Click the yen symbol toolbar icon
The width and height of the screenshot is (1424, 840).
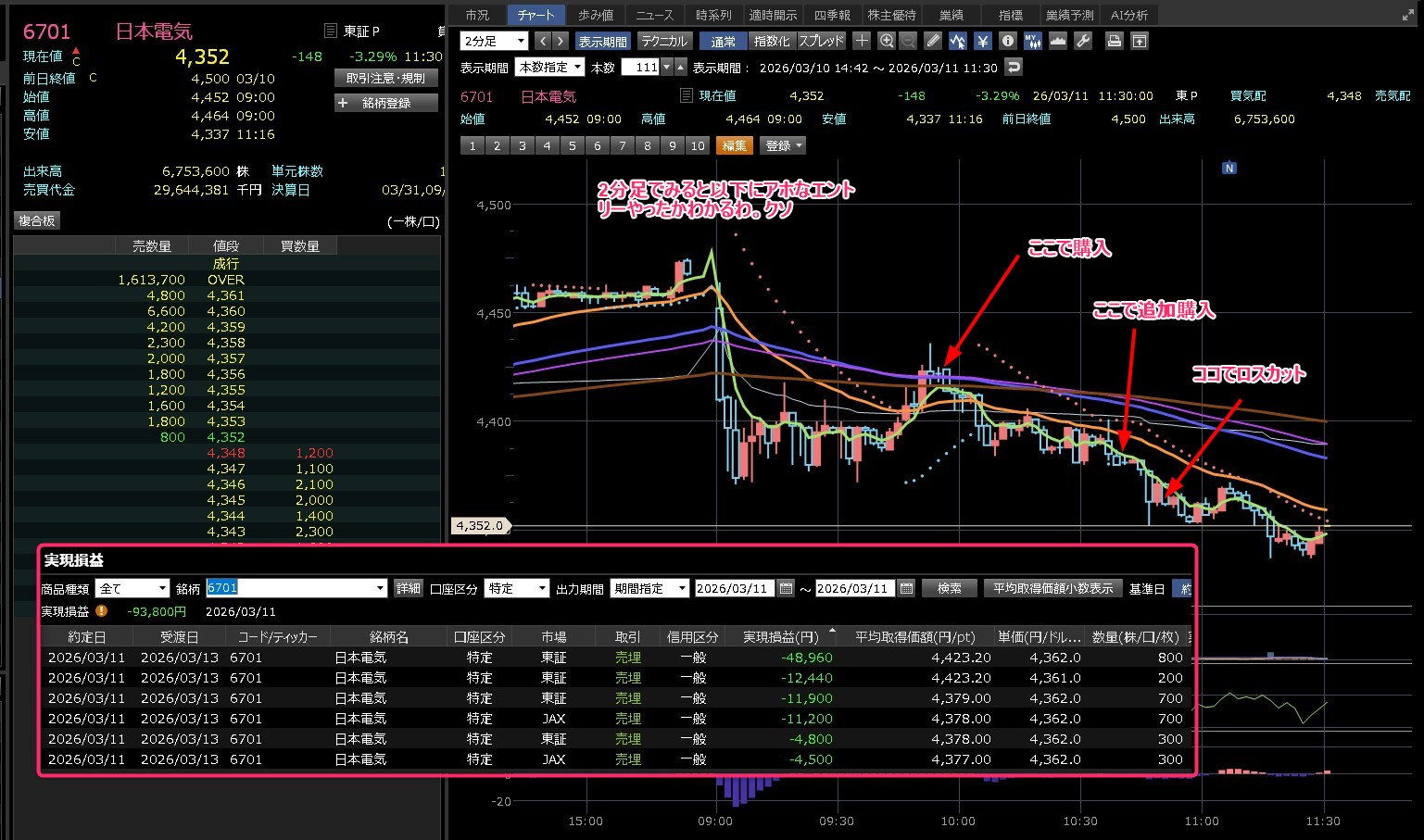tap(983, 41)
